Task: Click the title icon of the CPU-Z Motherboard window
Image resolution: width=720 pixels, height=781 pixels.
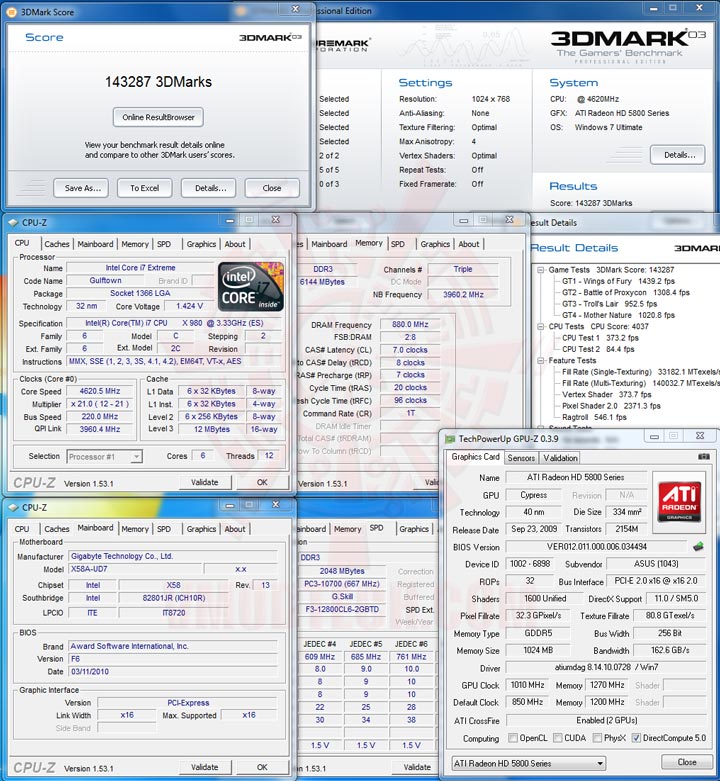Action: [13, 508]
